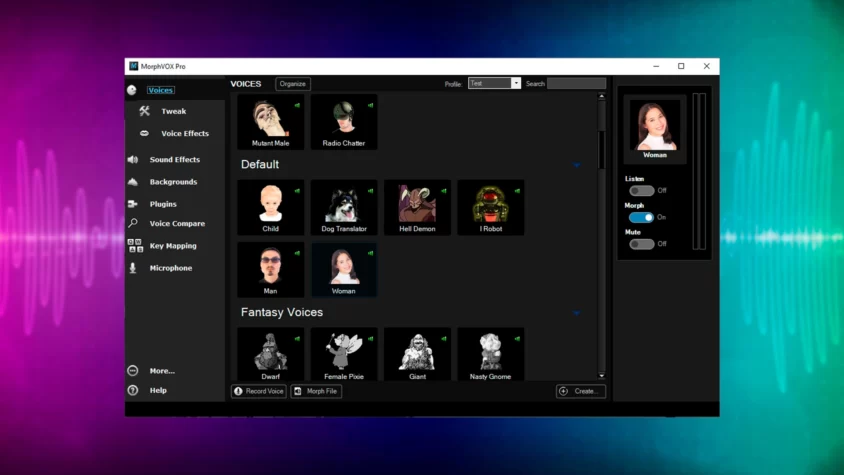Open the Key Mapping menu item
This screenshot has width=844, height=475.
coord(173,246)
